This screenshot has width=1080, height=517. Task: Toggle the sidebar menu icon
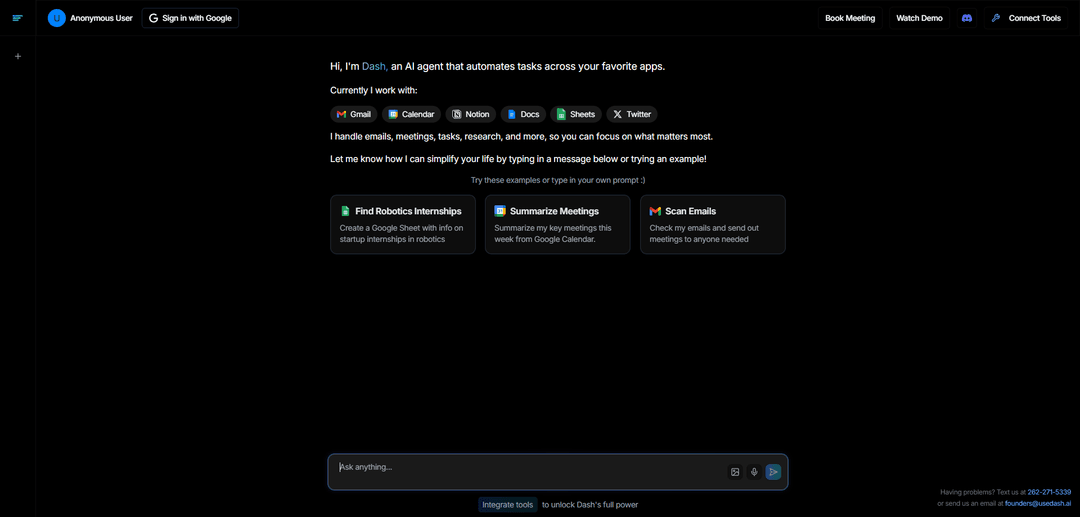18,18
